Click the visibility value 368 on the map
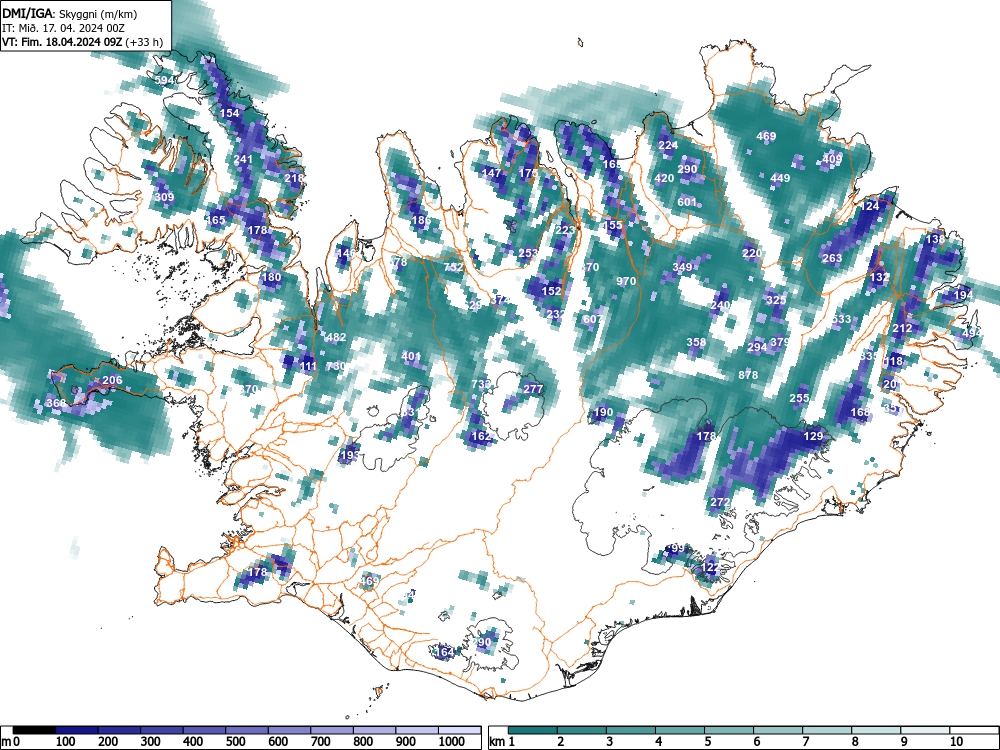1000x750 pixels. (56, 403)
